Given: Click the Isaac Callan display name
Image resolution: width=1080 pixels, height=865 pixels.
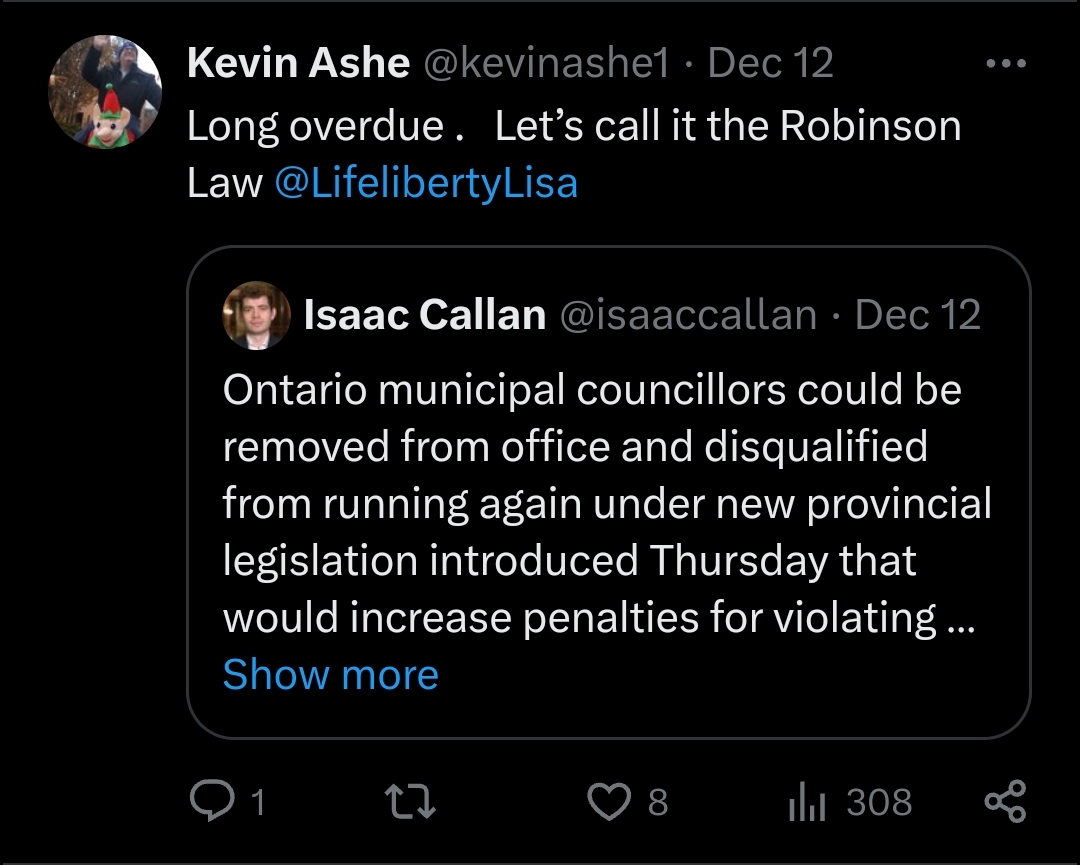Looking at the screenshot, I should click(x=424, y=315).
